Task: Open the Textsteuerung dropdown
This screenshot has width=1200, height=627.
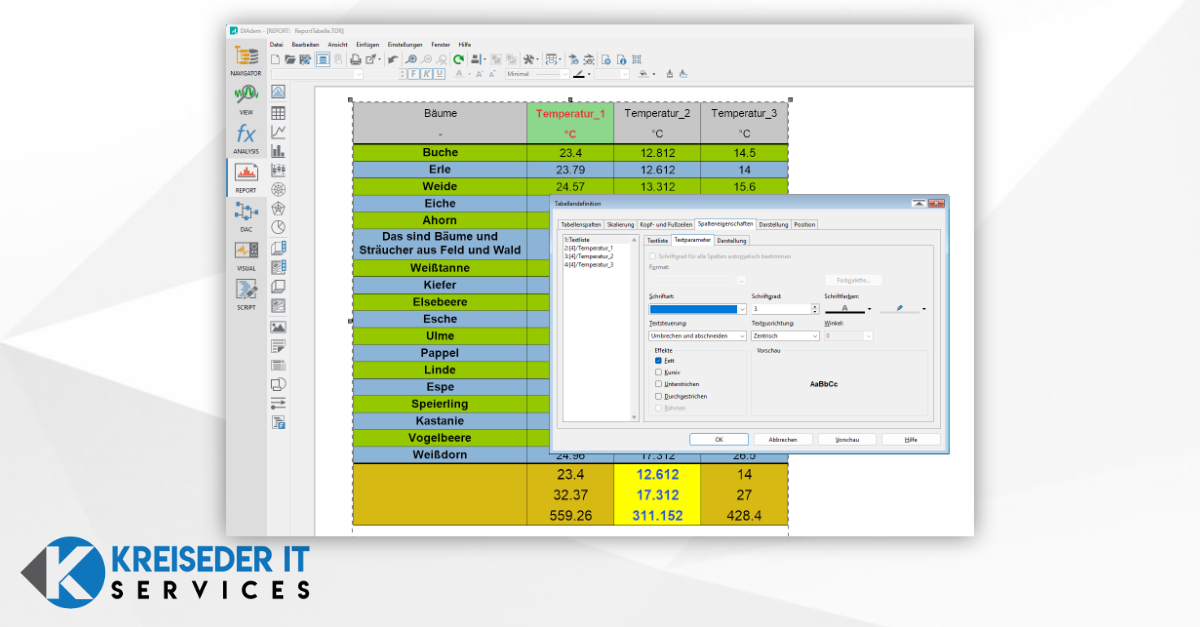Action: 741,336
